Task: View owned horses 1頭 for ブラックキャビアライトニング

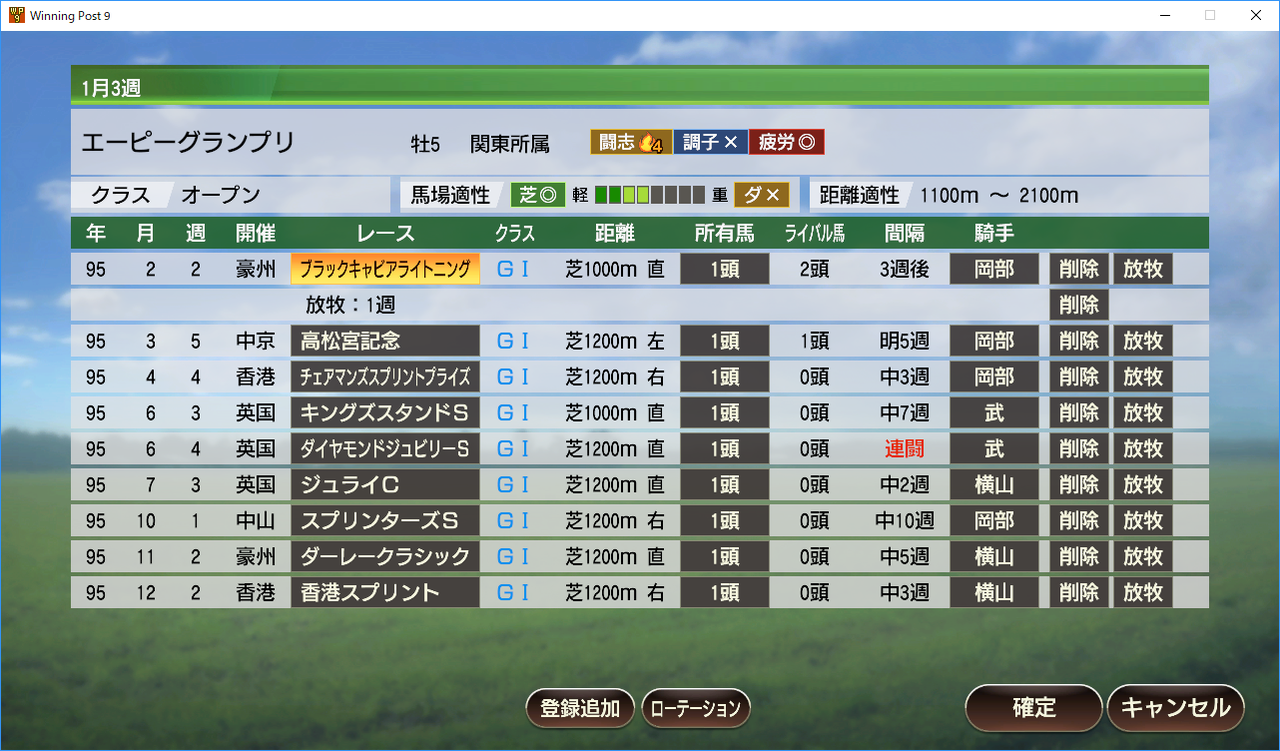Action: coord(725,269)
